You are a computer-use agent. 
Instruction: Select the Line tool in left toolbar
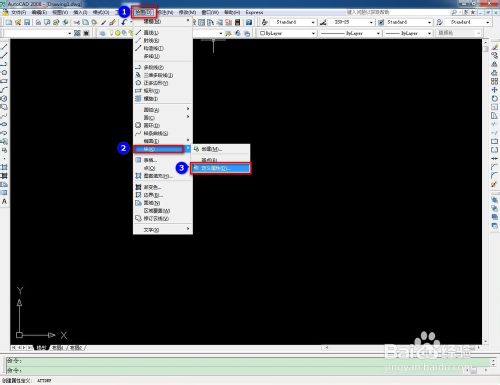click(x=4, y=47)
